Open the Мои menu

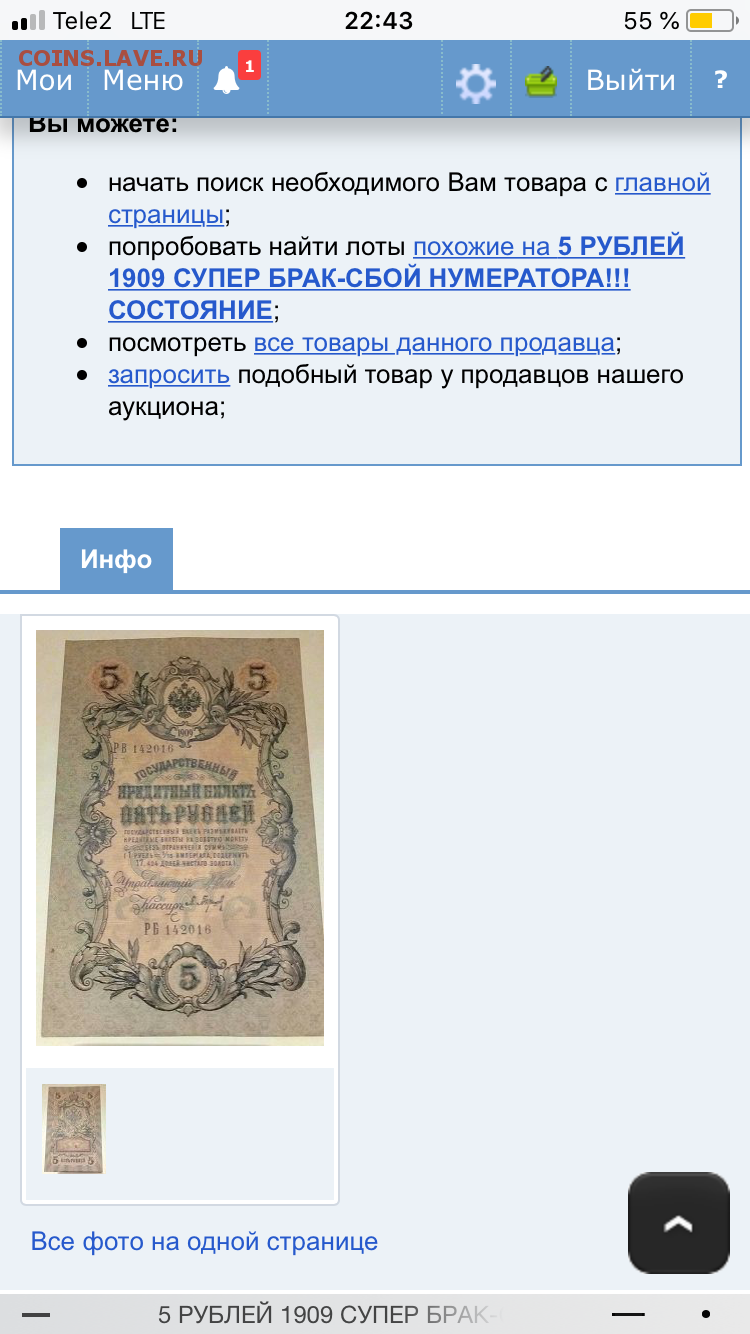tap(45, 80)
